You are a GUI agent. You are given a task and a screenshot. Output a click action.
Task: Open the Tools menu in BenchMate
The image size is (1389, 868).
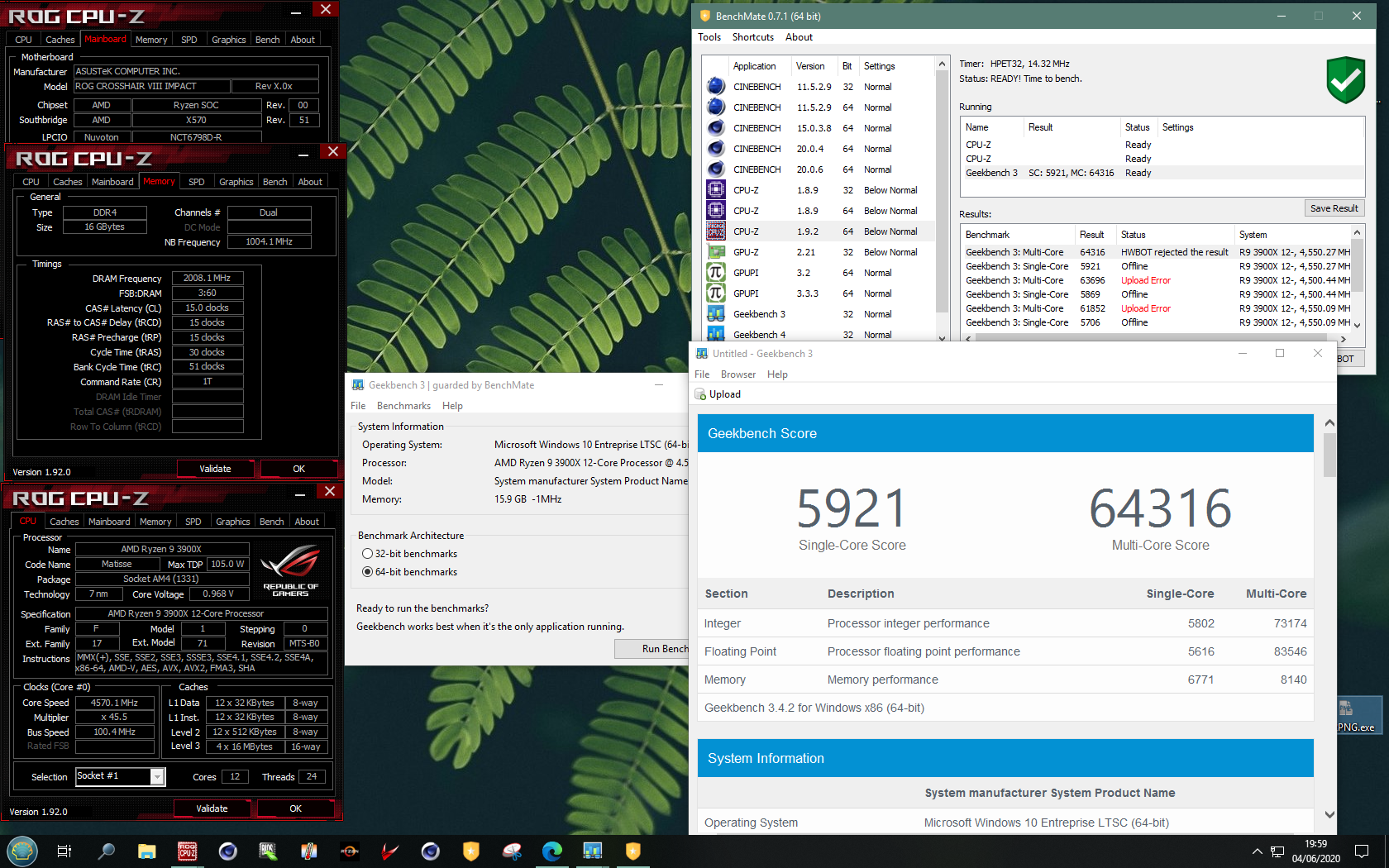[709, 37]
